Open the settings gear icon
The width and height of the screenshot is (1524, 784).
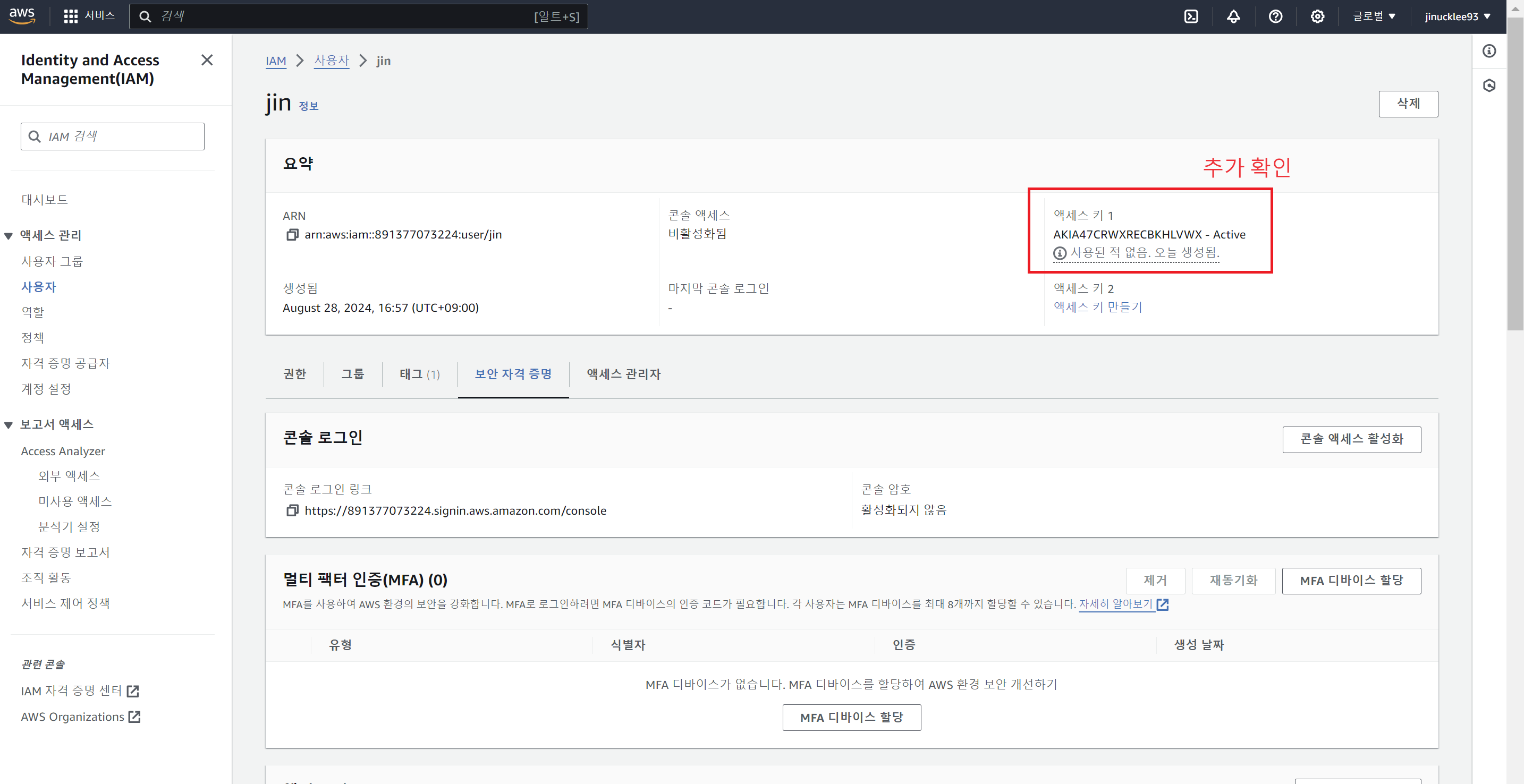1317,16
